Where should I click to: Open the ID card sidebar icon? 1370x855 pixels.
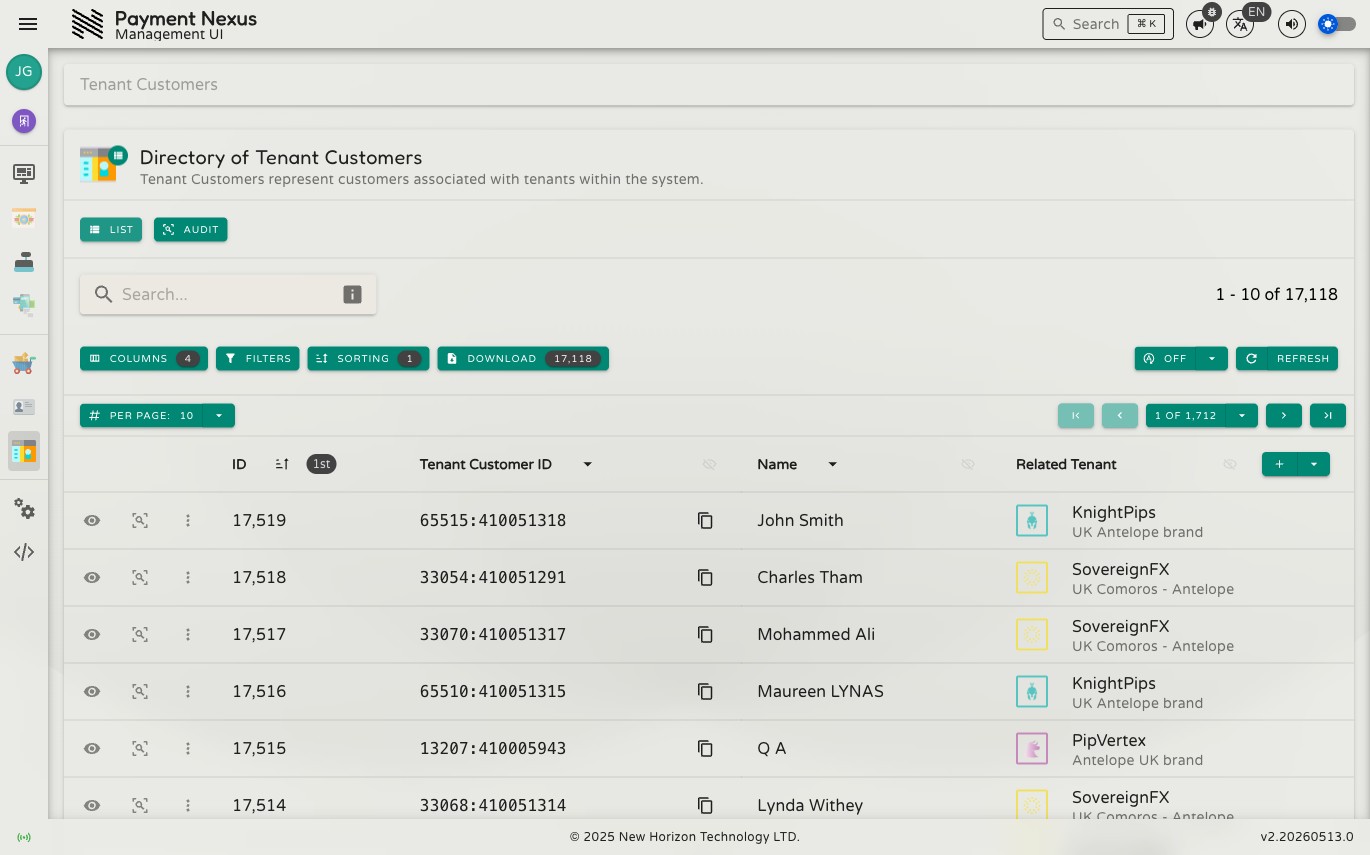(x=24, y=407)
